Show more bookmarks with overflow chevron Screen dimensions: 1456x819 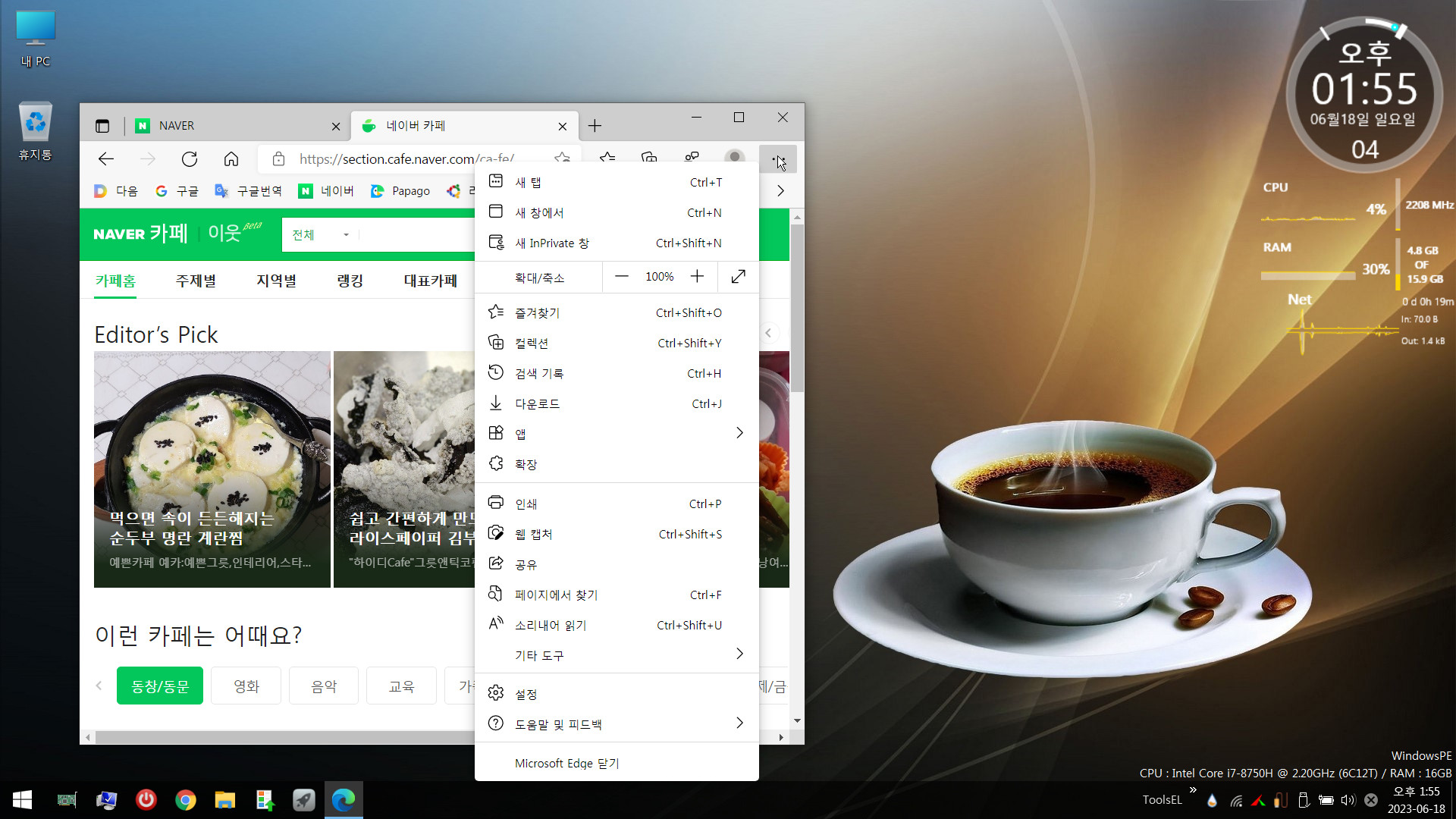[x=780, y=191]
